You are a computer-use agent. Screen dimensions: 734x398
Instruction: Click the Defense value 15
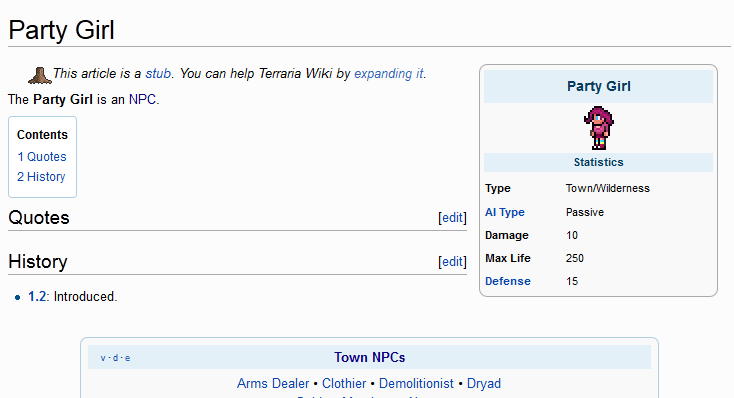tap(572, 281)
